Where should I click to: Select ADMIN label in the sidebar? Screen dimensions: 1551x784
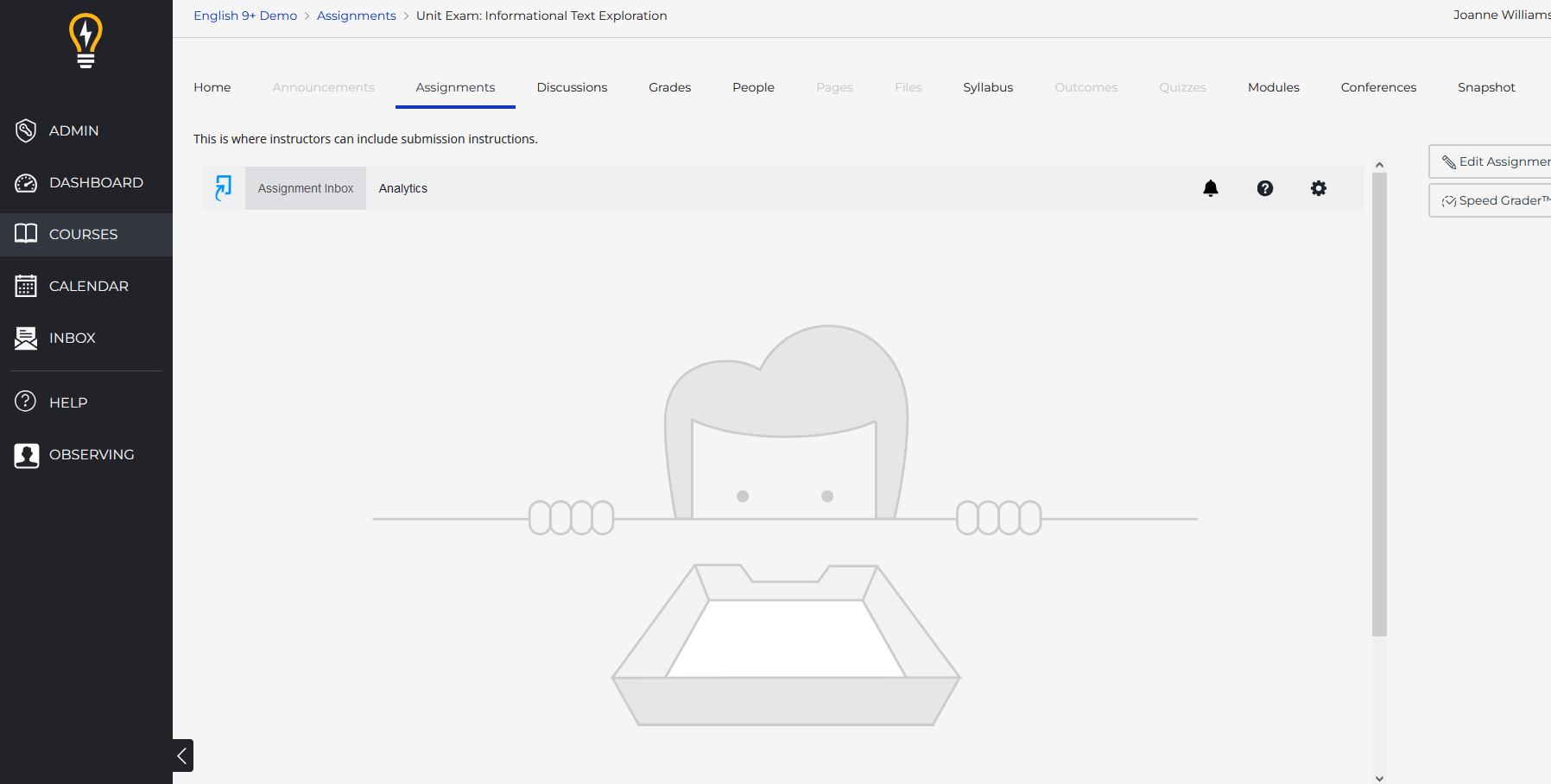coord(74,130)
